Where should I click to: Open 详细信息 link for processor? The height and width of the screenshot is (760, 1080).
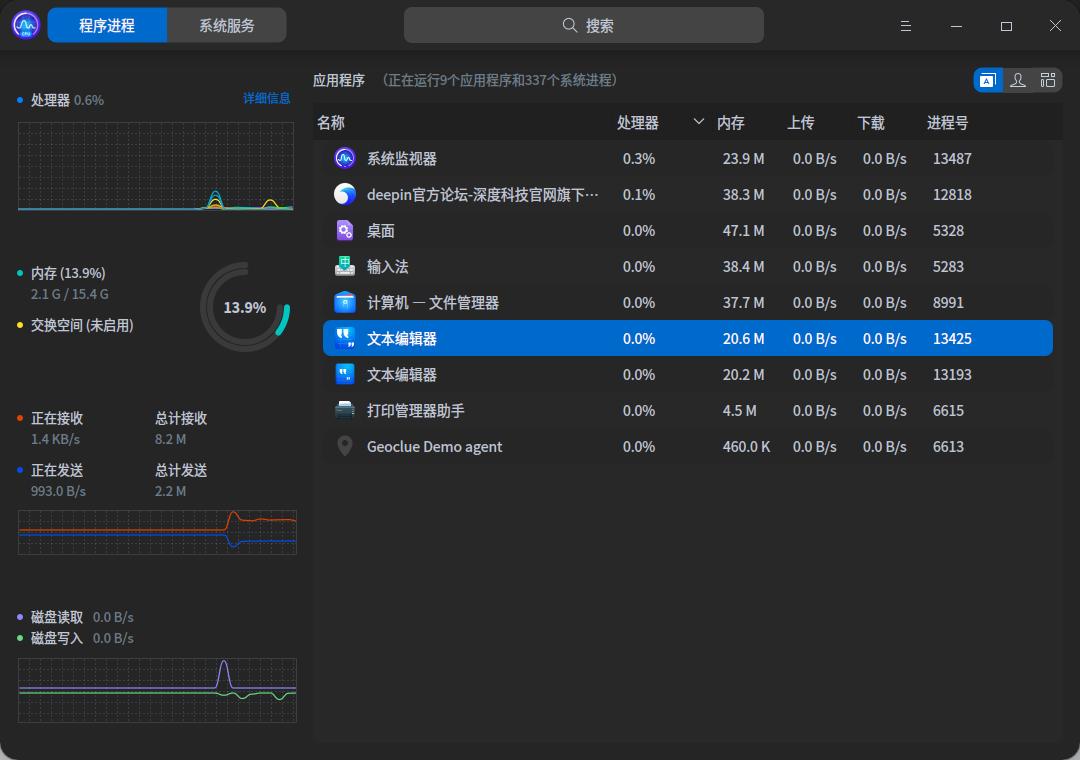tap(266, 99)
